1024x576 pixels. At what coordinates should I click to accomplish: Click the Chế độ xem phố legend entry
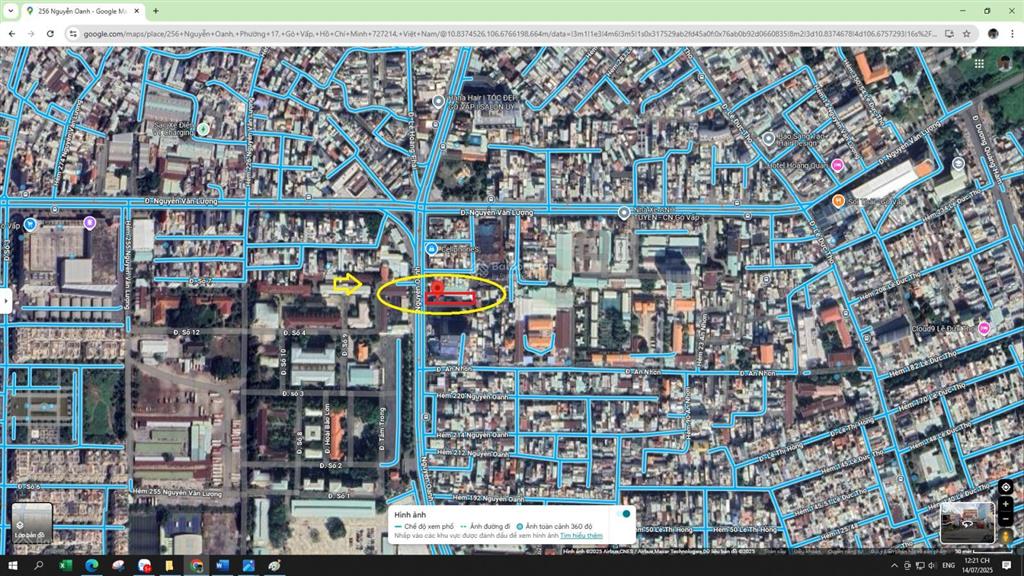424,526
